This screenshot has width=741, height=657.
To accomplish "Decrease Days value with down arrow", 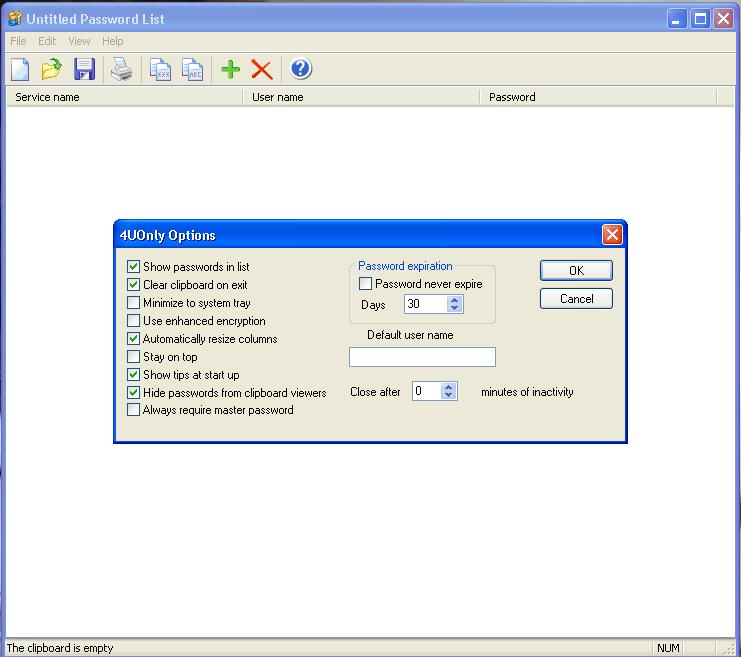I will (x=455, y=308).
